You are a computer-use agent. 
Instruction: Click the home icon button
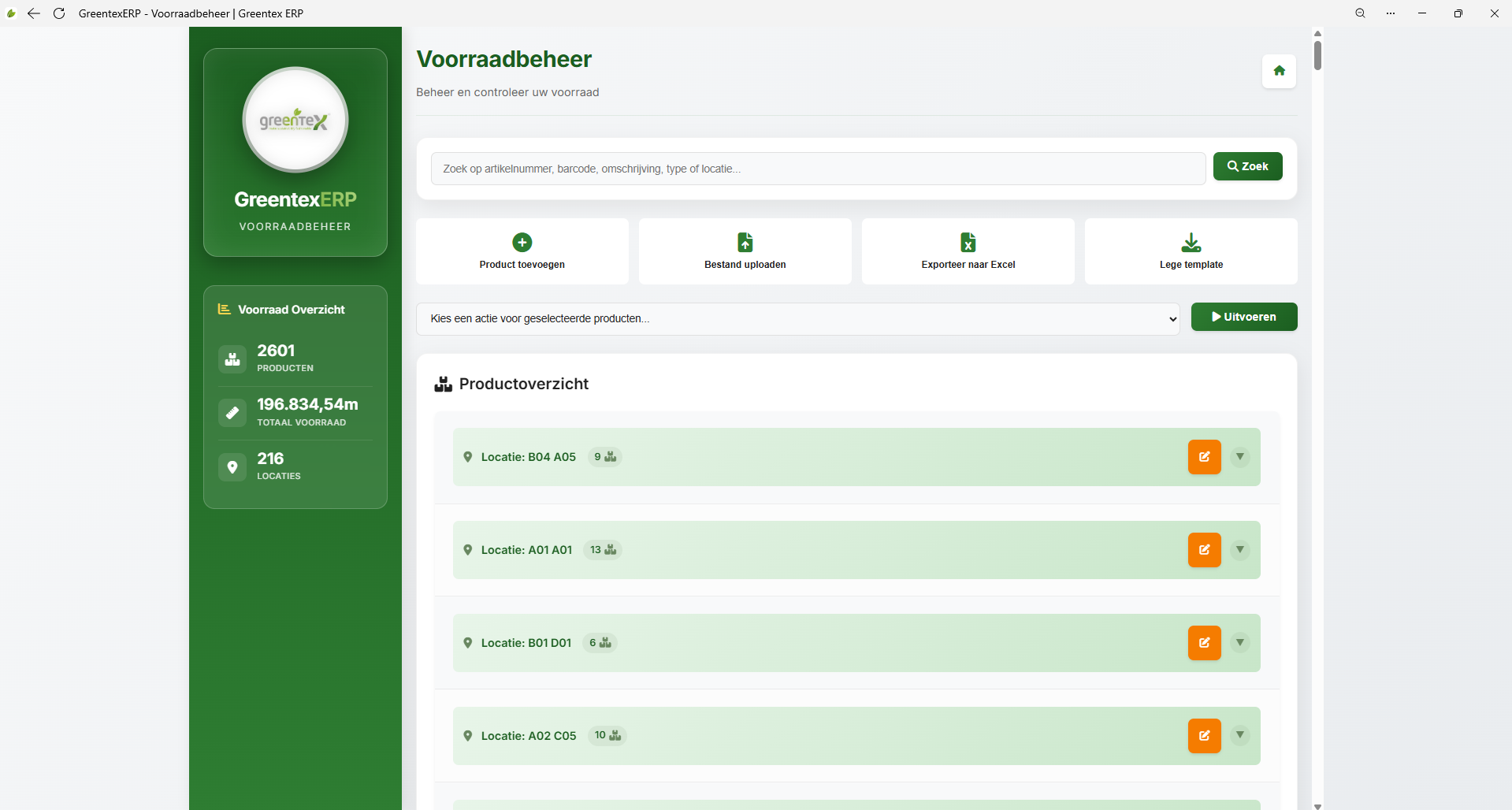pos(1279,71)
